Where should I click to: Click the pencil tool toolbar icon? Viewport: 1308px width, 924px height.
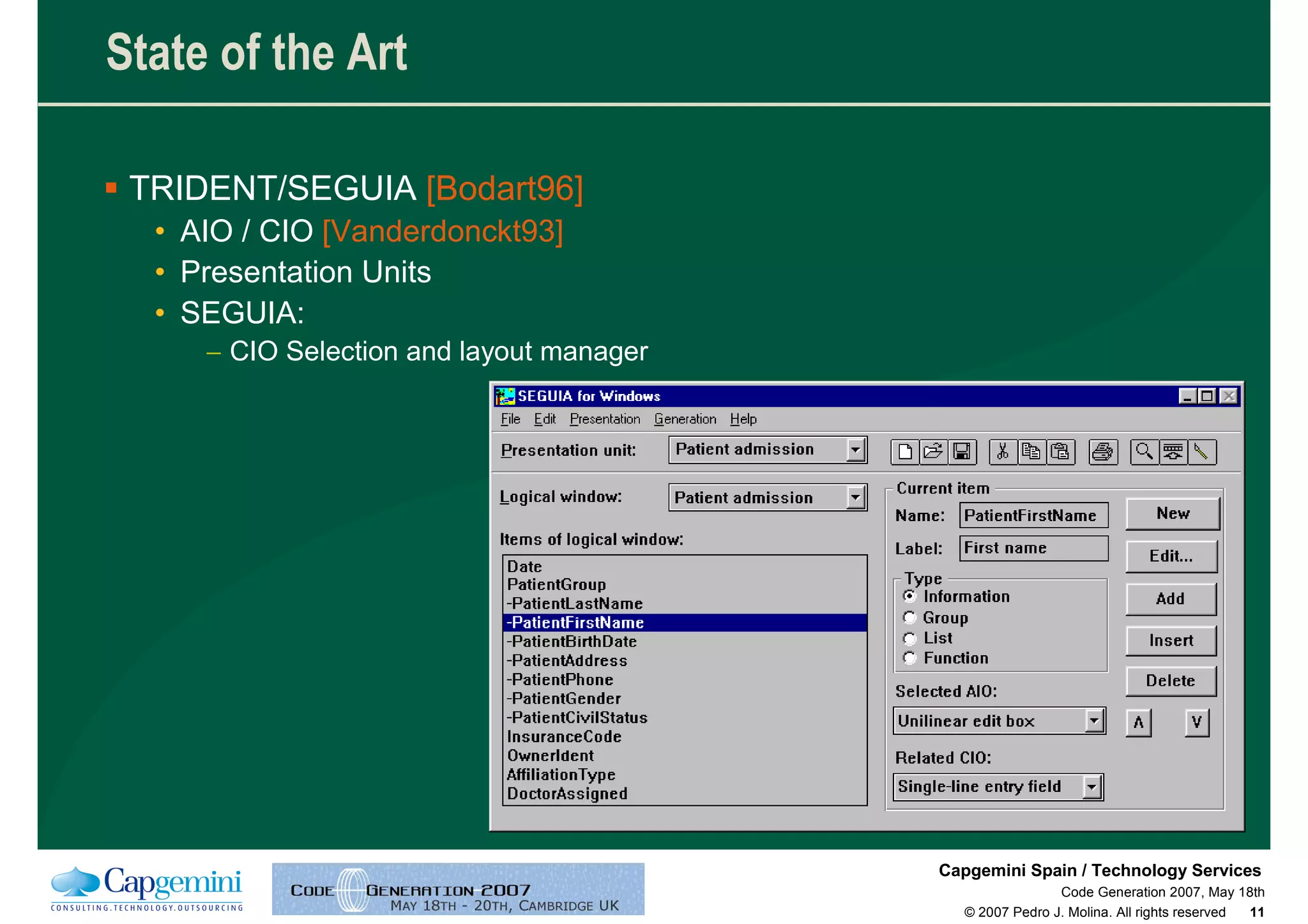pyautogui.click(x=1201, y=452)
